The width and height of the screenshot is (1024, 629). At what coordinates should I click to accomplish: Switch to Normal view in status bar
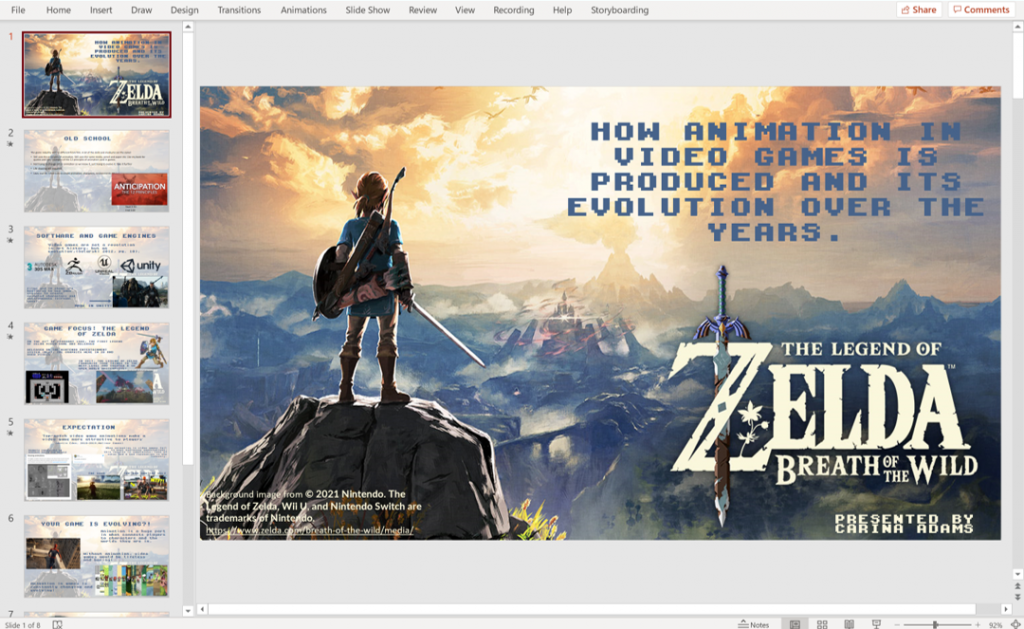(795, 624)
